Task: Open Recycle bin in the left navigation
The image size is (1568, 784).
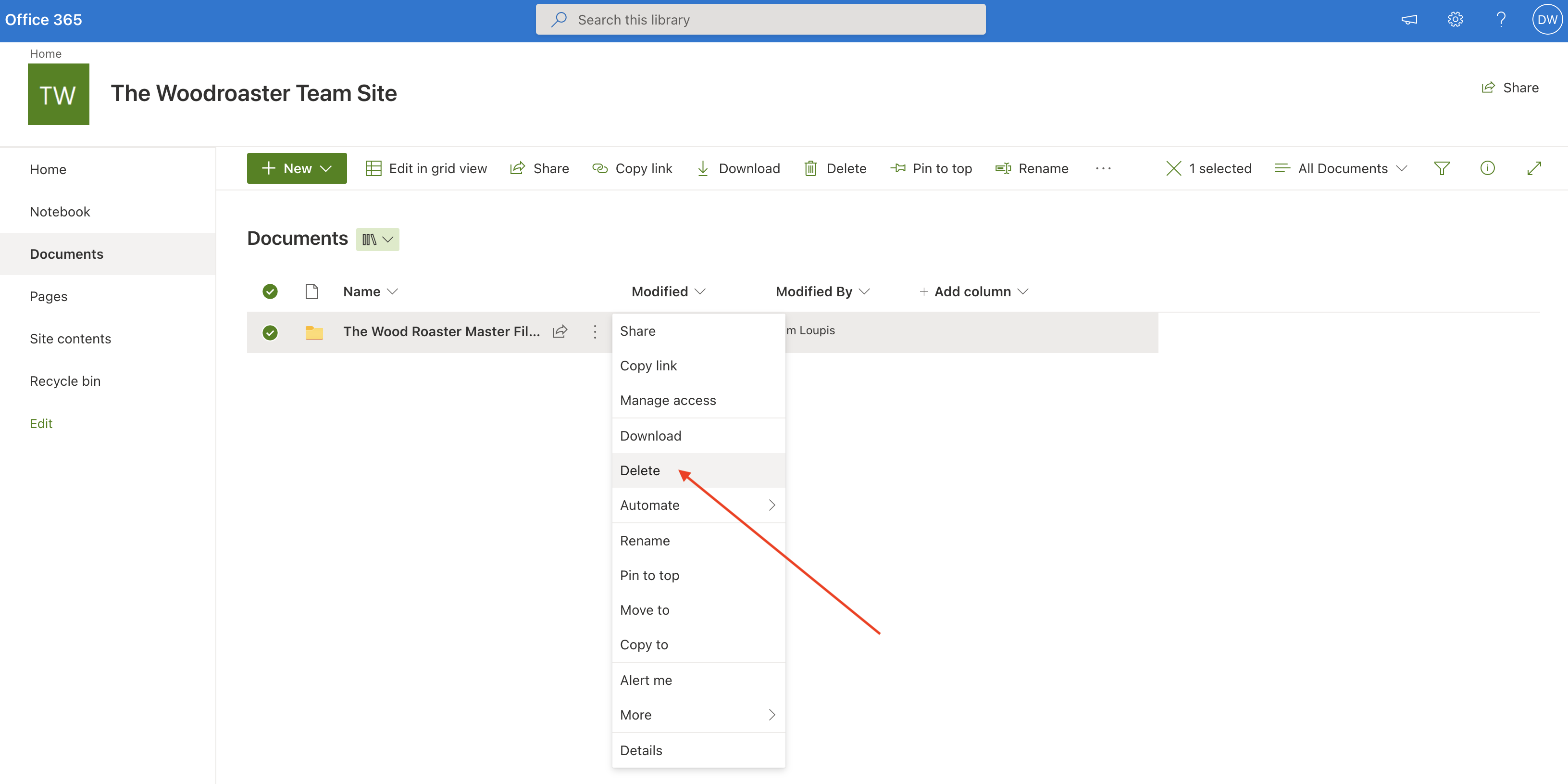Action: coord(65,381)
